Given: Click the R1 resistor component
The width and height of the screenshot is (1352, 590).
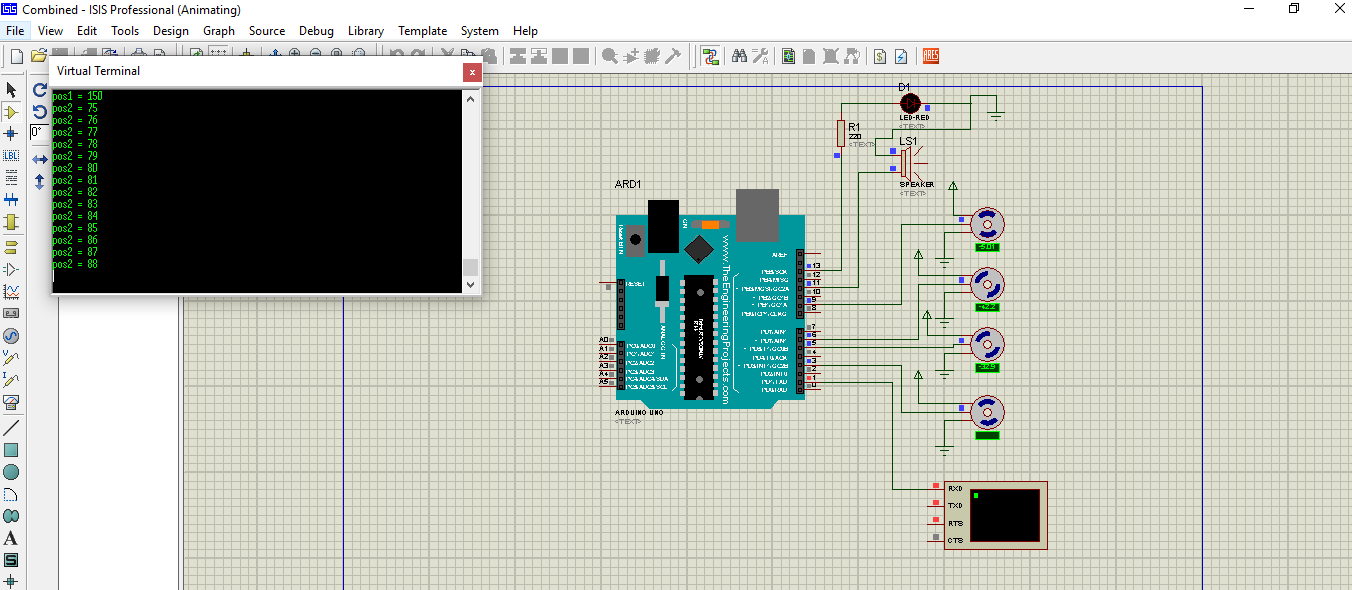Looking at the screenshot, I should pos(841,132).
